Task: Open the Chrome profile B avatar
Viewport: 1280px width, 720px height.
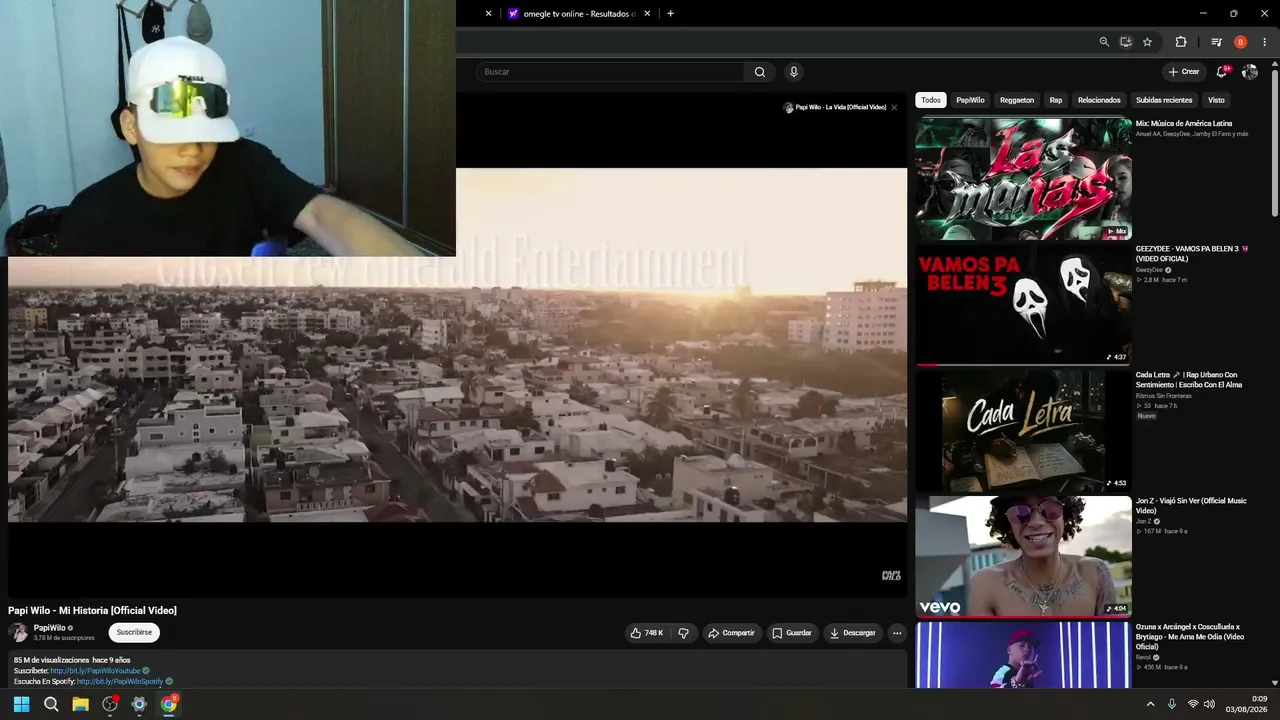Action: pyautogui.click(x=1241, y=42)
